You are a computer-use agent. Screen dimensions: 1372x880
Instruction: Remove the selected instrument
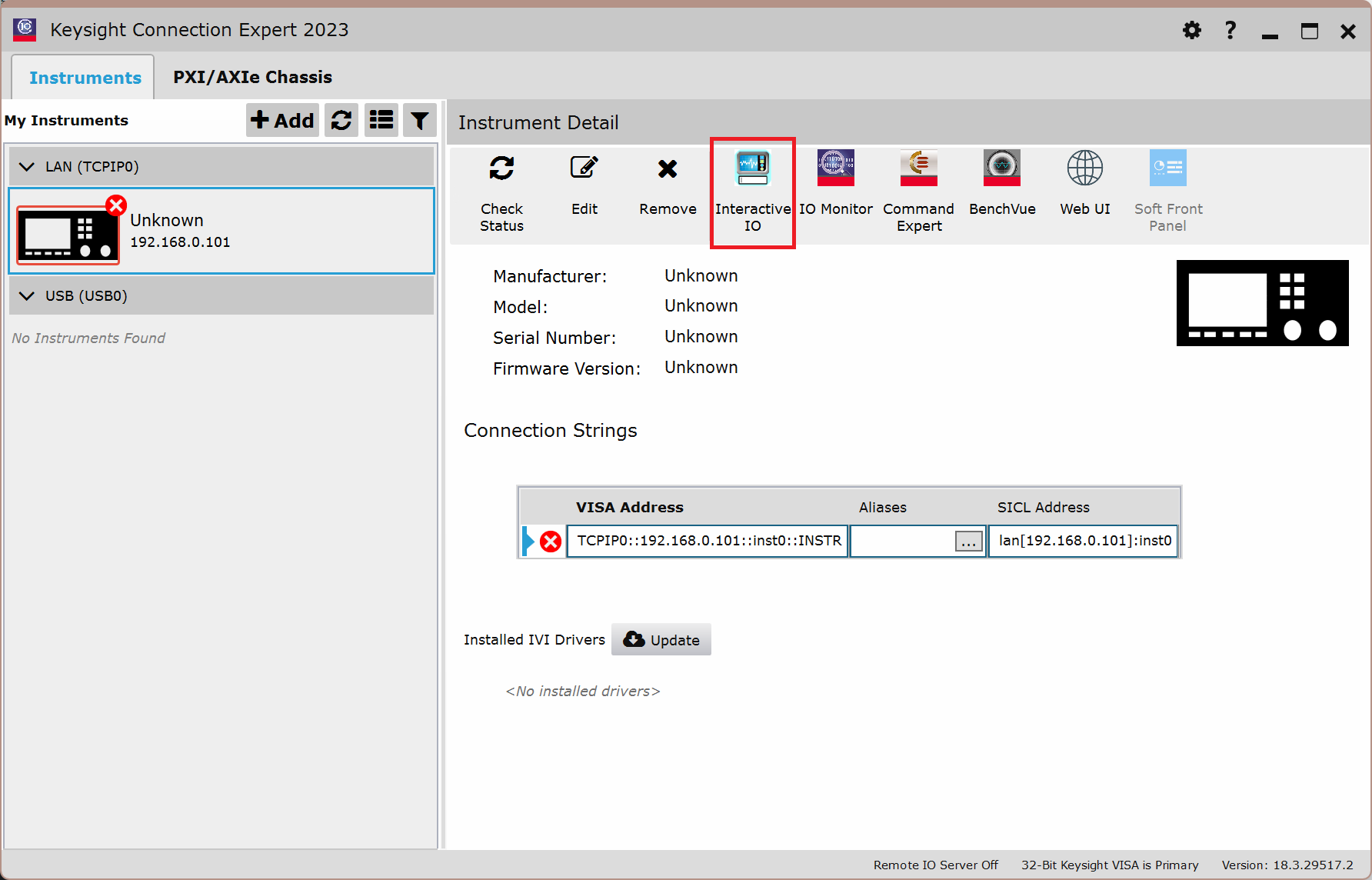pyautogui.click(x=667, y=168)
